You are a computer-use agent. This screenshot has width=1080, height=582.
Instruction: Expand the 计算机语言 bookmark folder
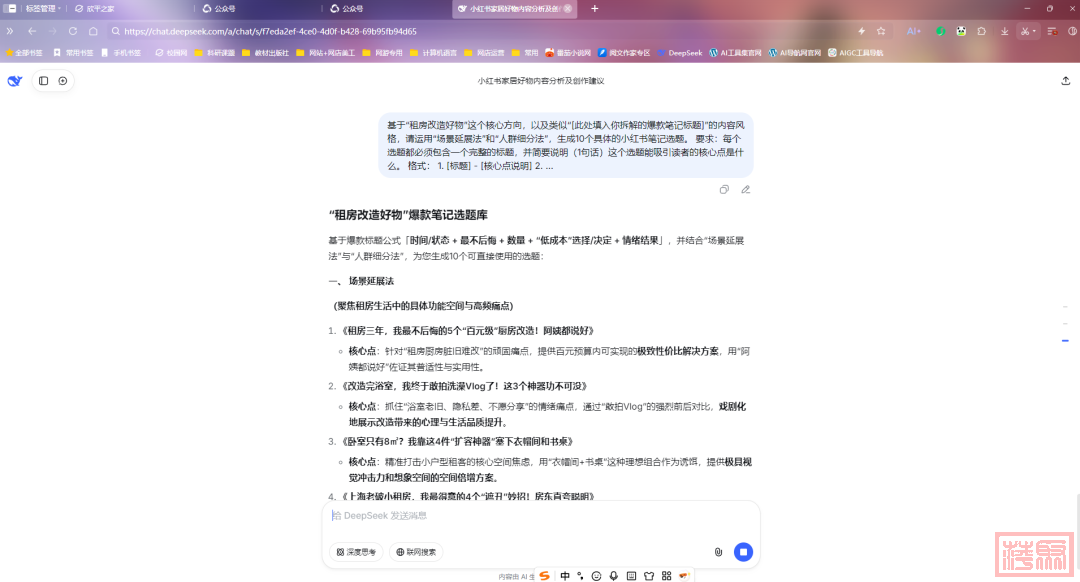pyautogui.click(x=432, y=52)
